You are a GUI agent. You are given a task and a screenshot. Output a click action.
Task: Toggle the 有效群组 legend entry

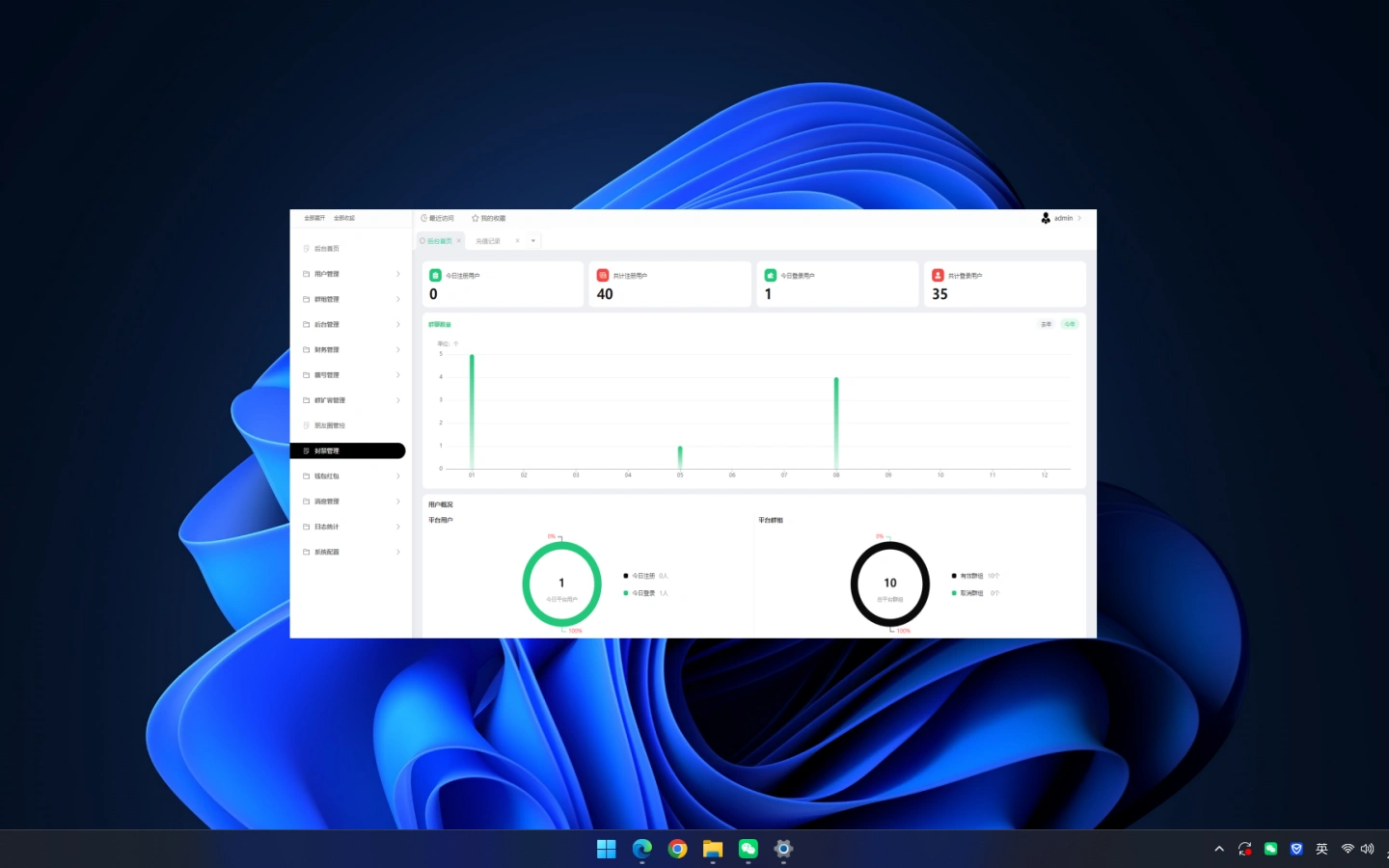975,576
